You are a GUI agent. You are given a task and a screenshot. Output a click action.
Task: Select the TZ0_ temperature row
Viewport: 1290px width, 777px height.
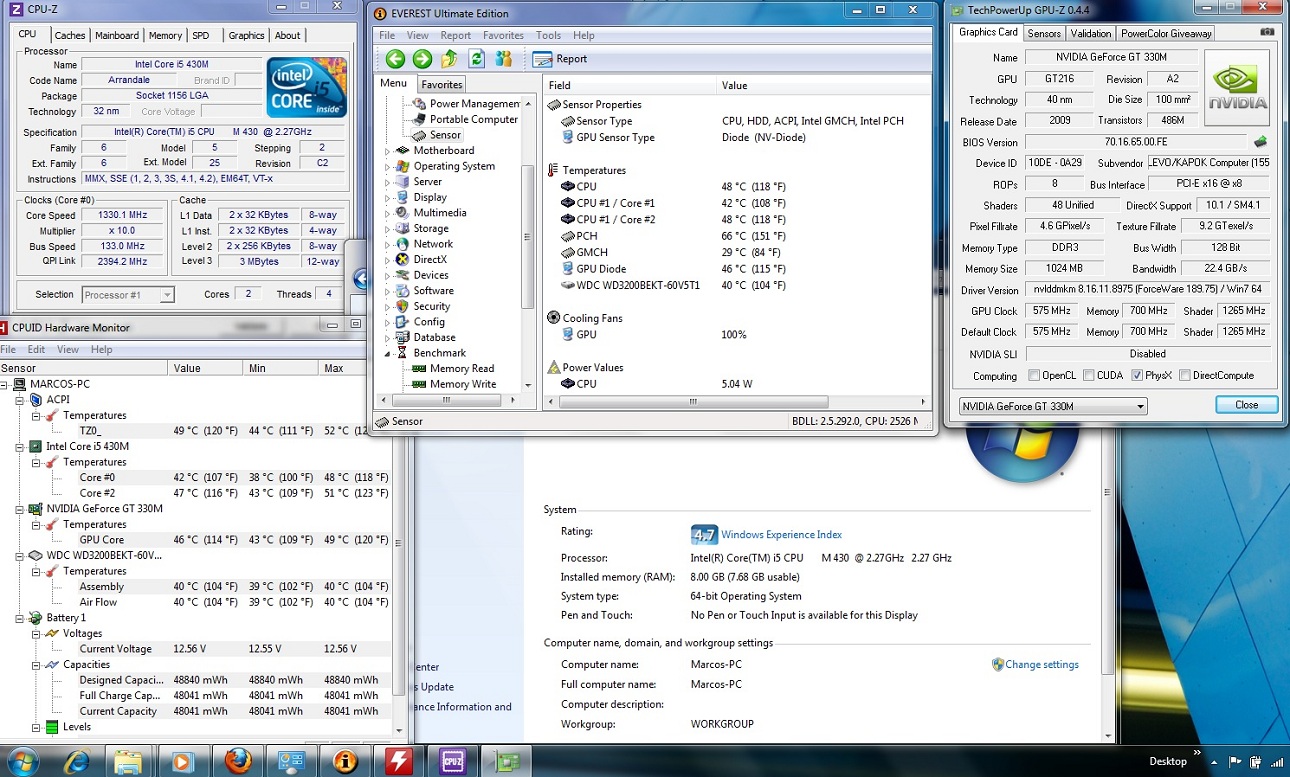tap(234, 431)
